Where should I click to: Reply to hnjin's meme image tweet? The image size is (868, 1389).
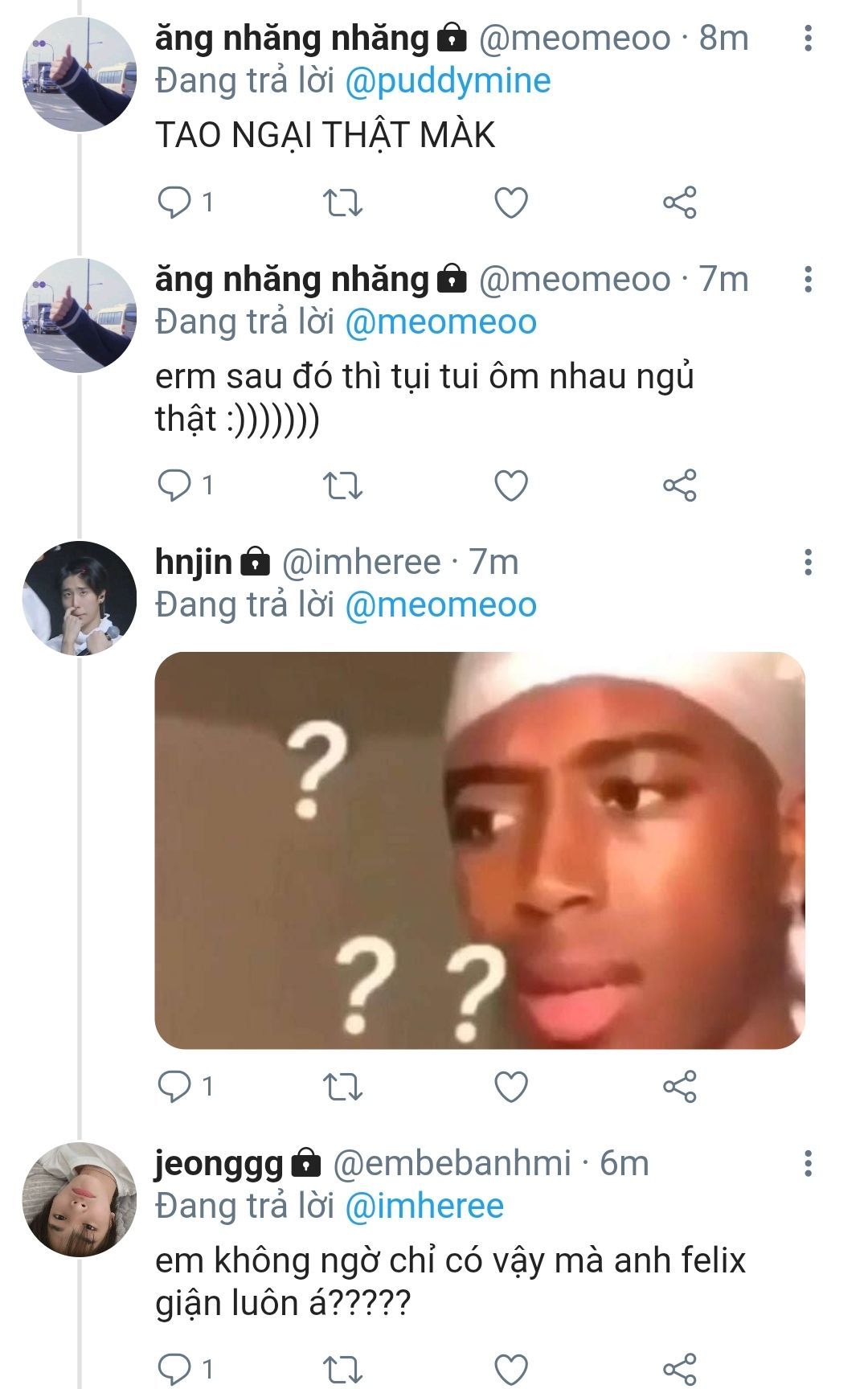(174, 1087)
